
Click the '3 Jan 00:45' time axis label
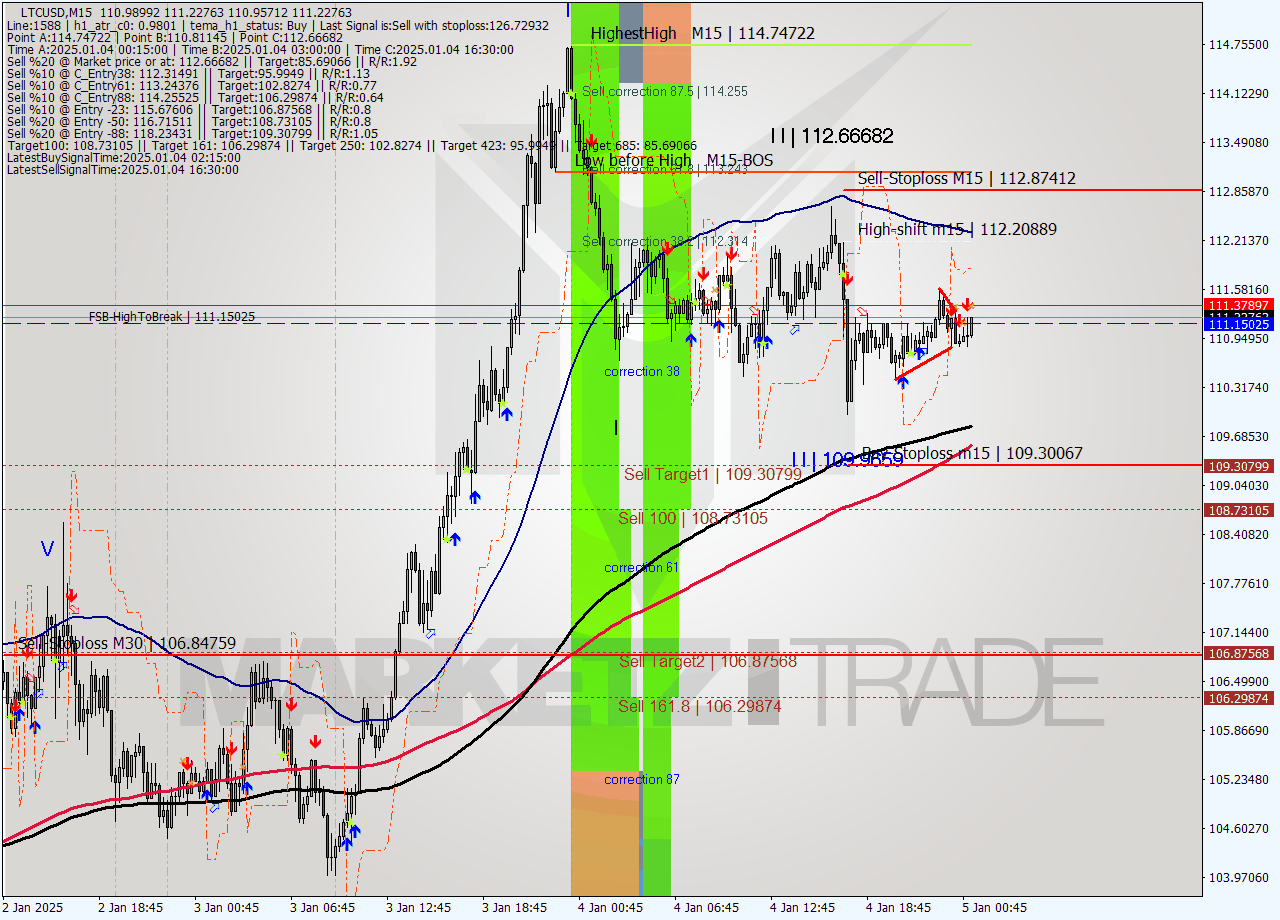228,907
